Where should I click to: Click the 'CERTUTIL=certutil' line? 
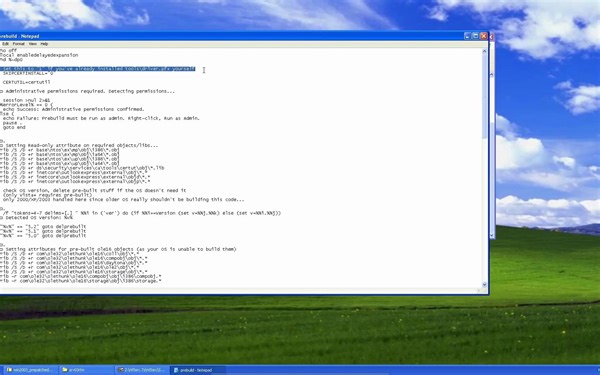[x=26, y=82]
